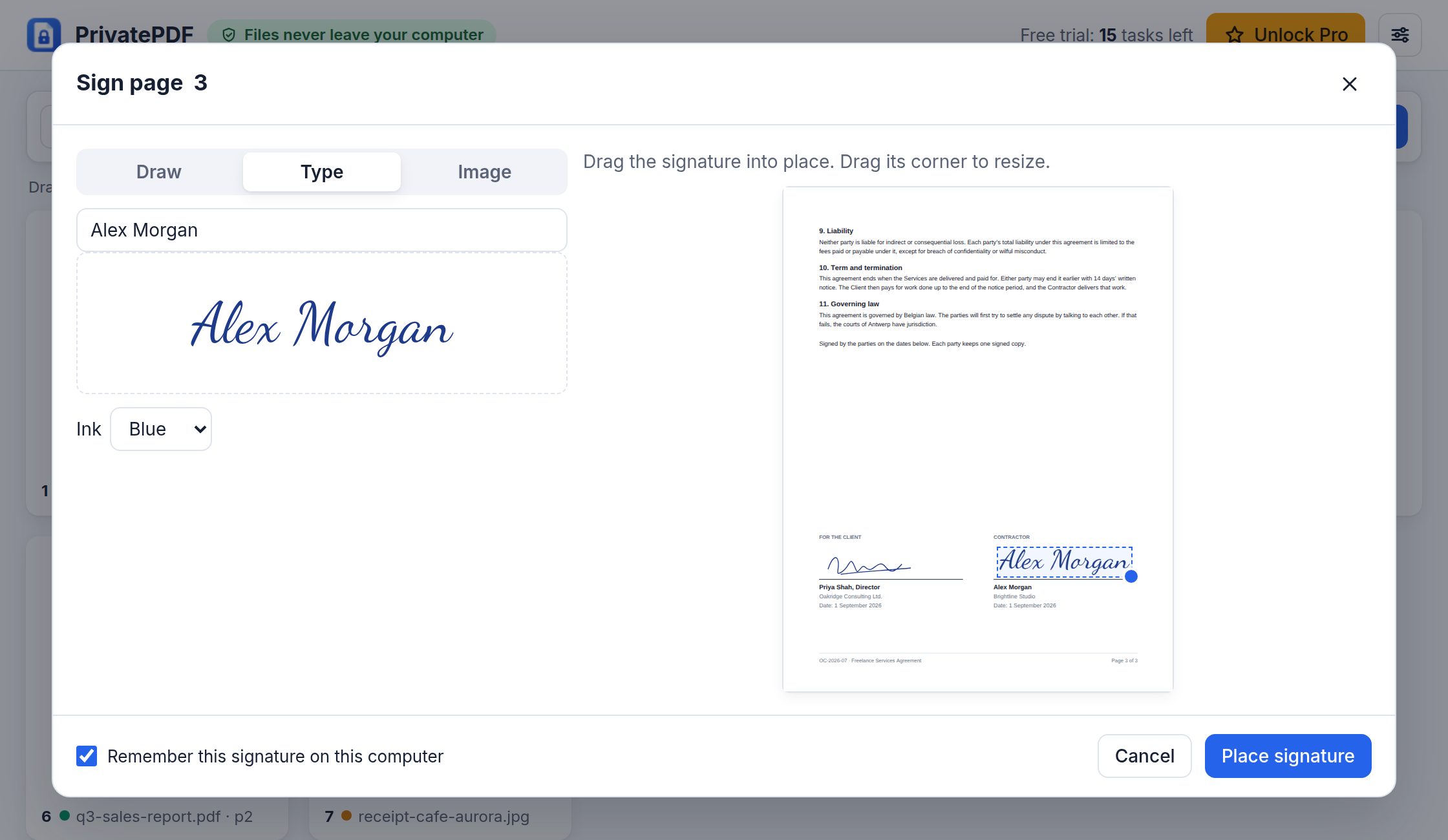Viewport: 1448px width, 840px height.
Task: Click the '11. Governing law' heading
Action: coord(849,304)
